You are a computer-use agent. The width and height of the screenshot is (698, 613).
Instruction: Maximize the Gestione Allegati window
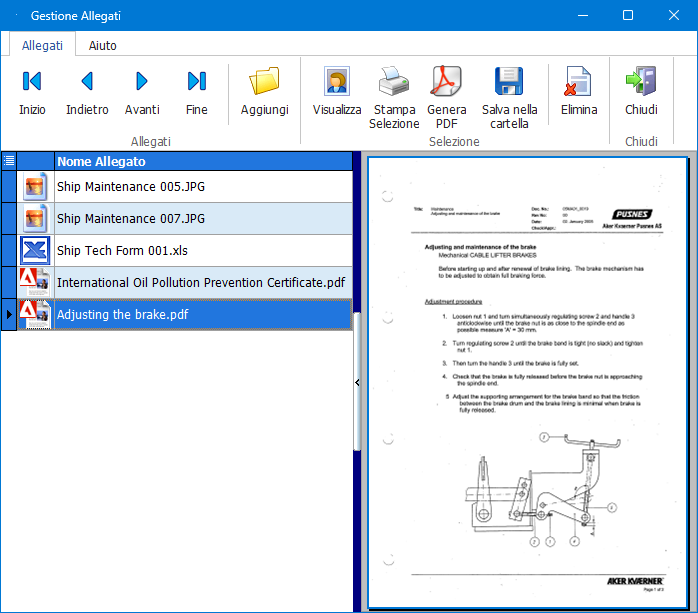(x=628, y=15)
